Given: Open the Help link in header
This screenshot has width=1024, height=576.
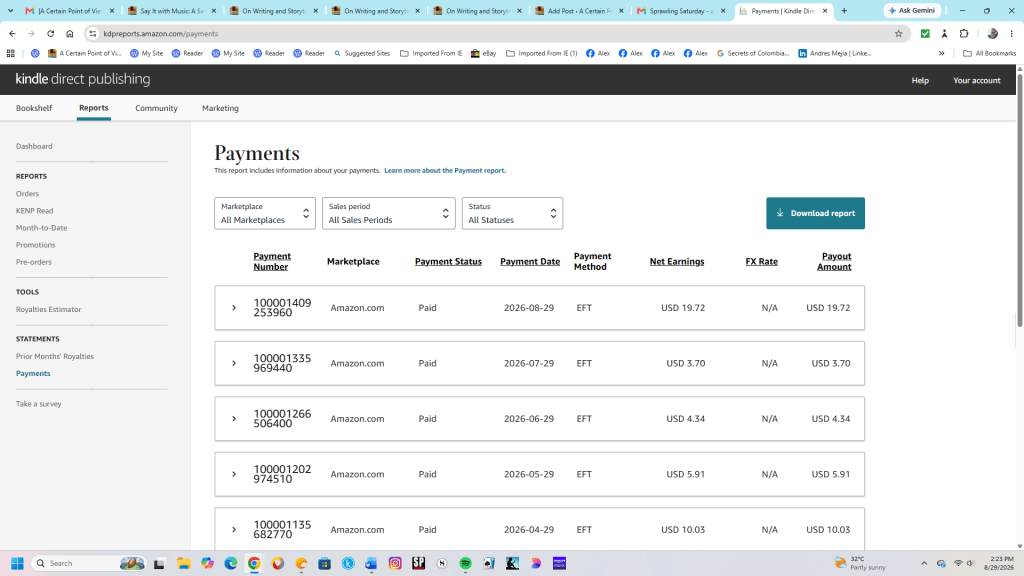Looking at the screenshot, I should point(920,80).
